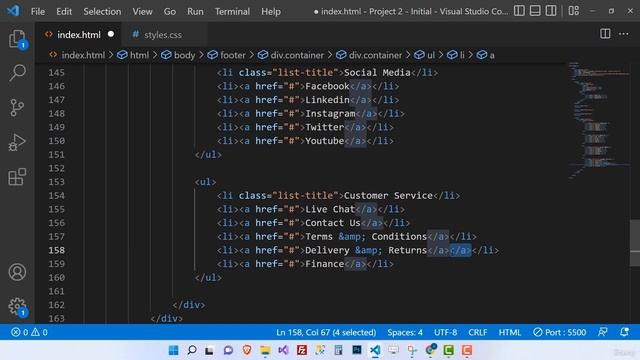Open the Manage gear icon
640x360 pixels.
[x=17, y=306]
